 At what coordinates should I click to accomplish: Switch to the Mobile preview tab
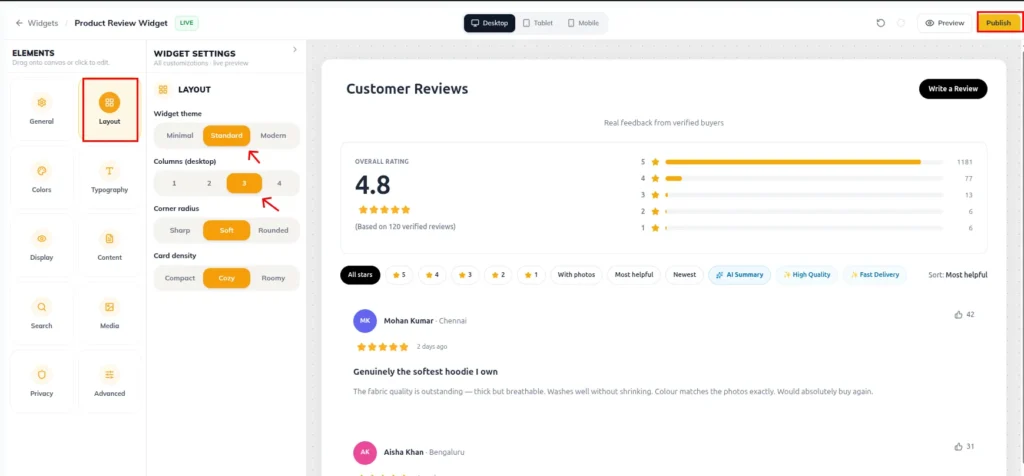tap(583, 23)
